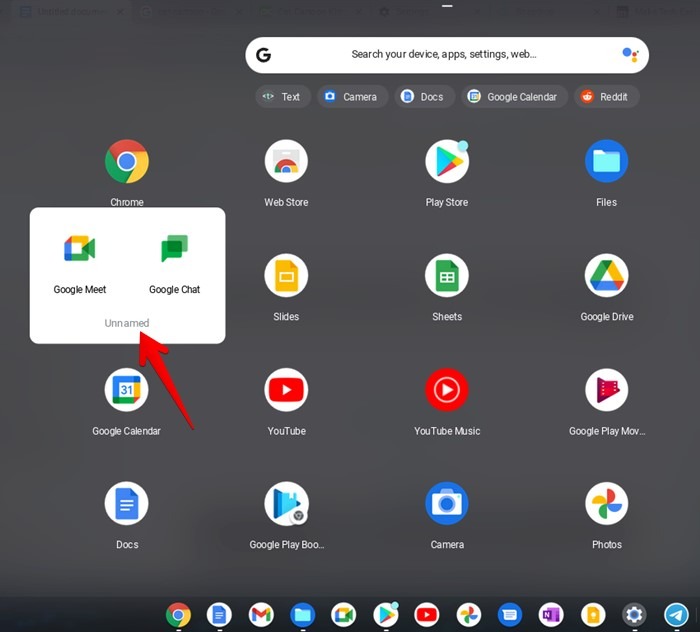Select the Docs suggestion chip
Image resolution: width=700 pixels, height=632 pixels.
(x=424, y=96)
